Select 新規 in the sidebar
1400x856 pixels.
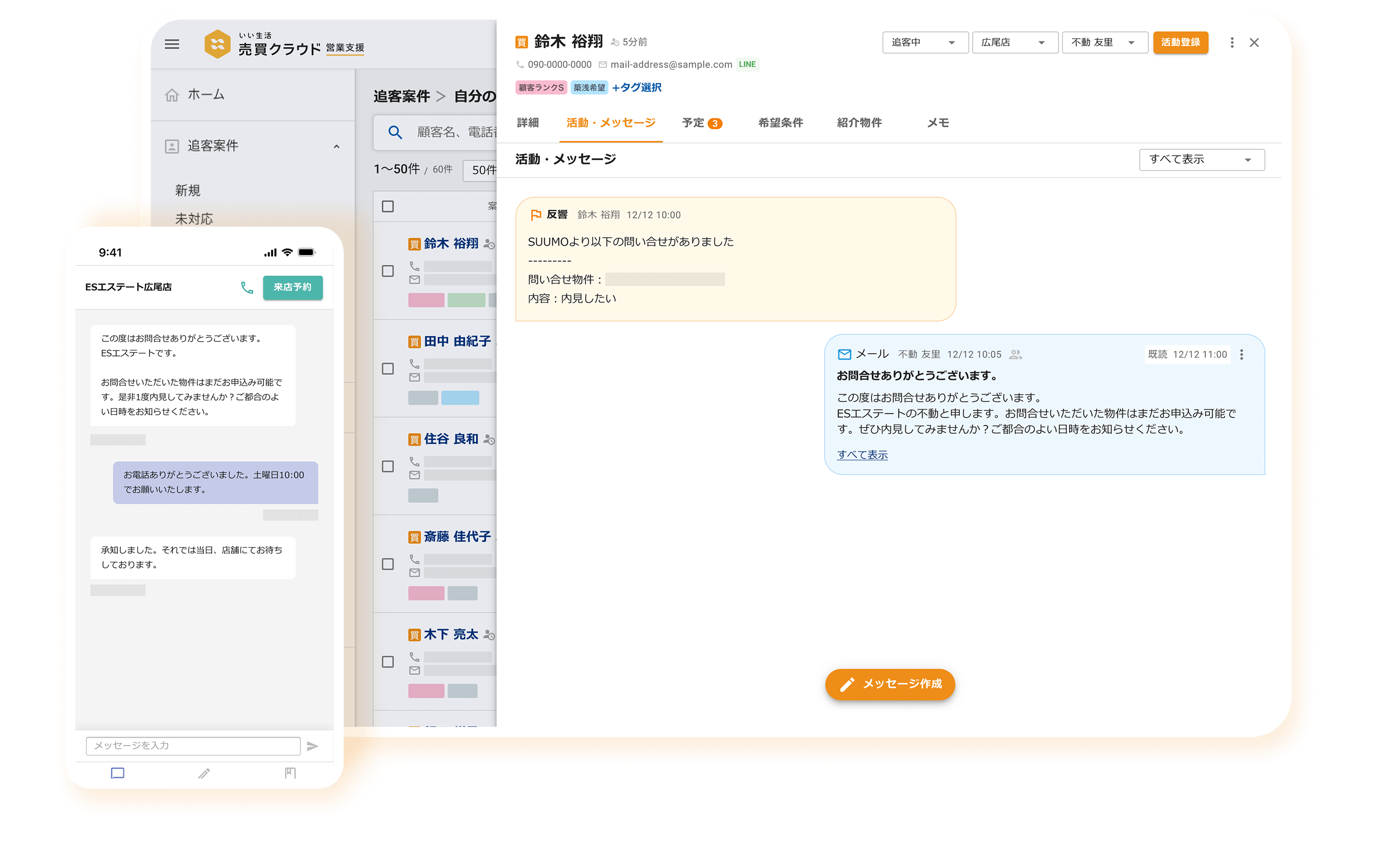(x=188, y=191)
